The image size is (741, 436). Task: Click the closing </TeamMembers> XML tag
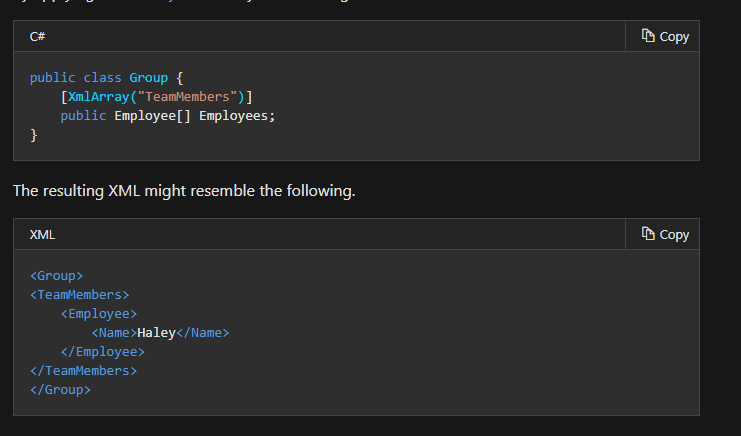coord(83,370)
